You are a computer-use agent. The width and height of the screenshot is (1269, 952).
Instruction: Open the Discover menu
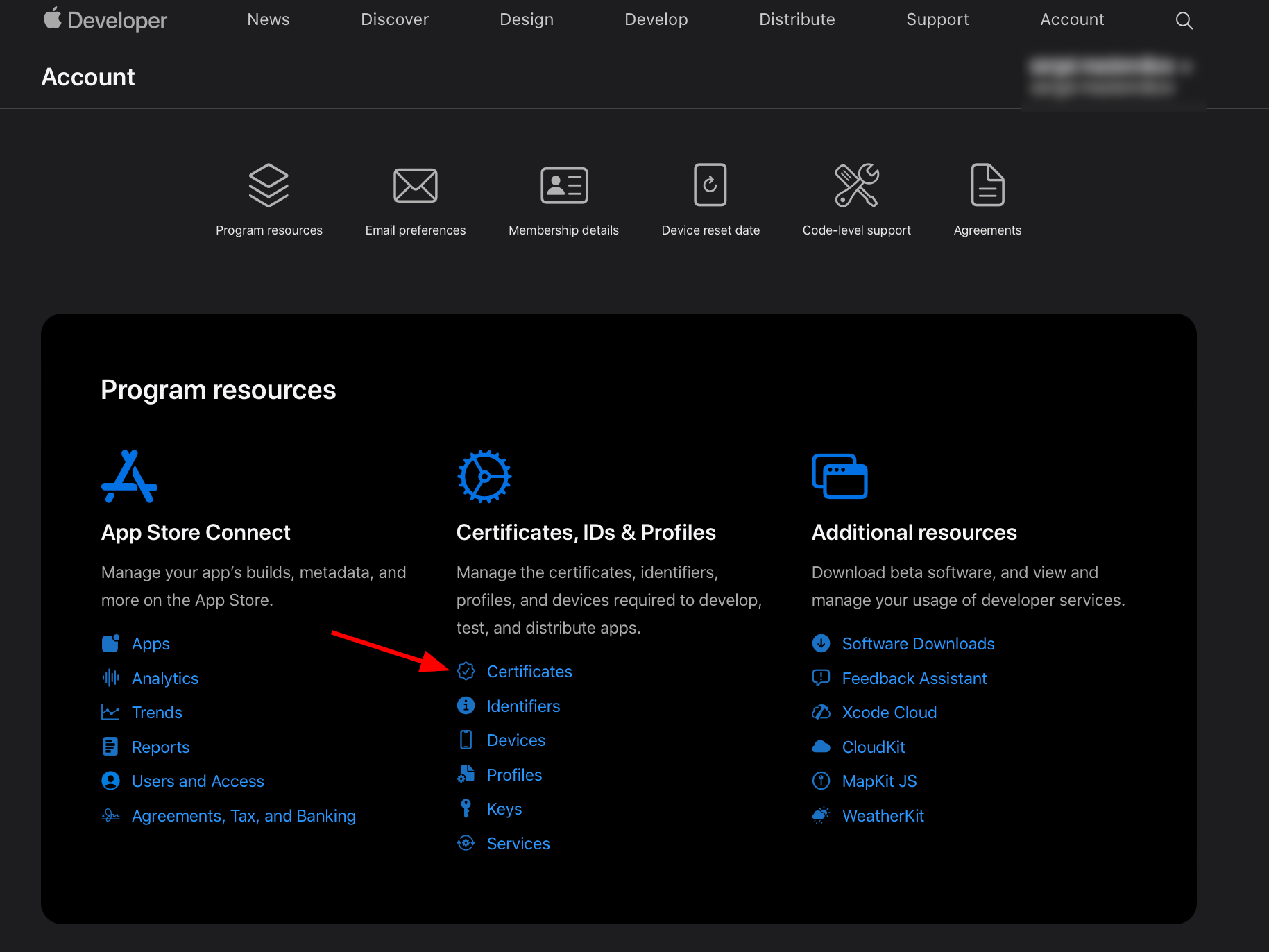pyautogui.click(x=395, y=19)
